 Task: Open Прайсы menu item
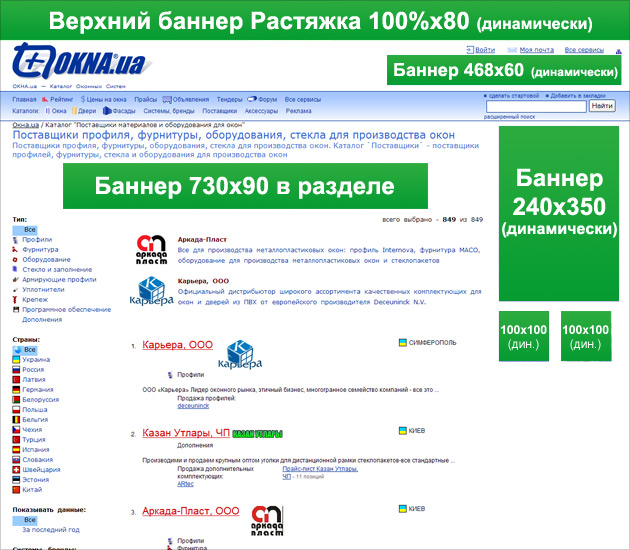(145, 99)
